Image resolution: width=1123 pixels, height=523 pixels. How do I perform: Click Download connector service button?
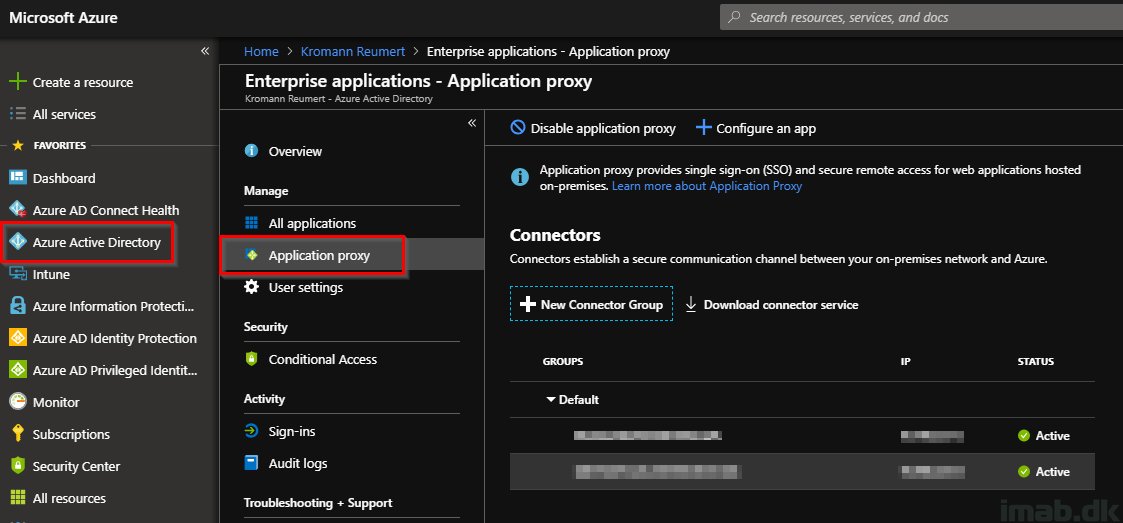pos(772,304)
